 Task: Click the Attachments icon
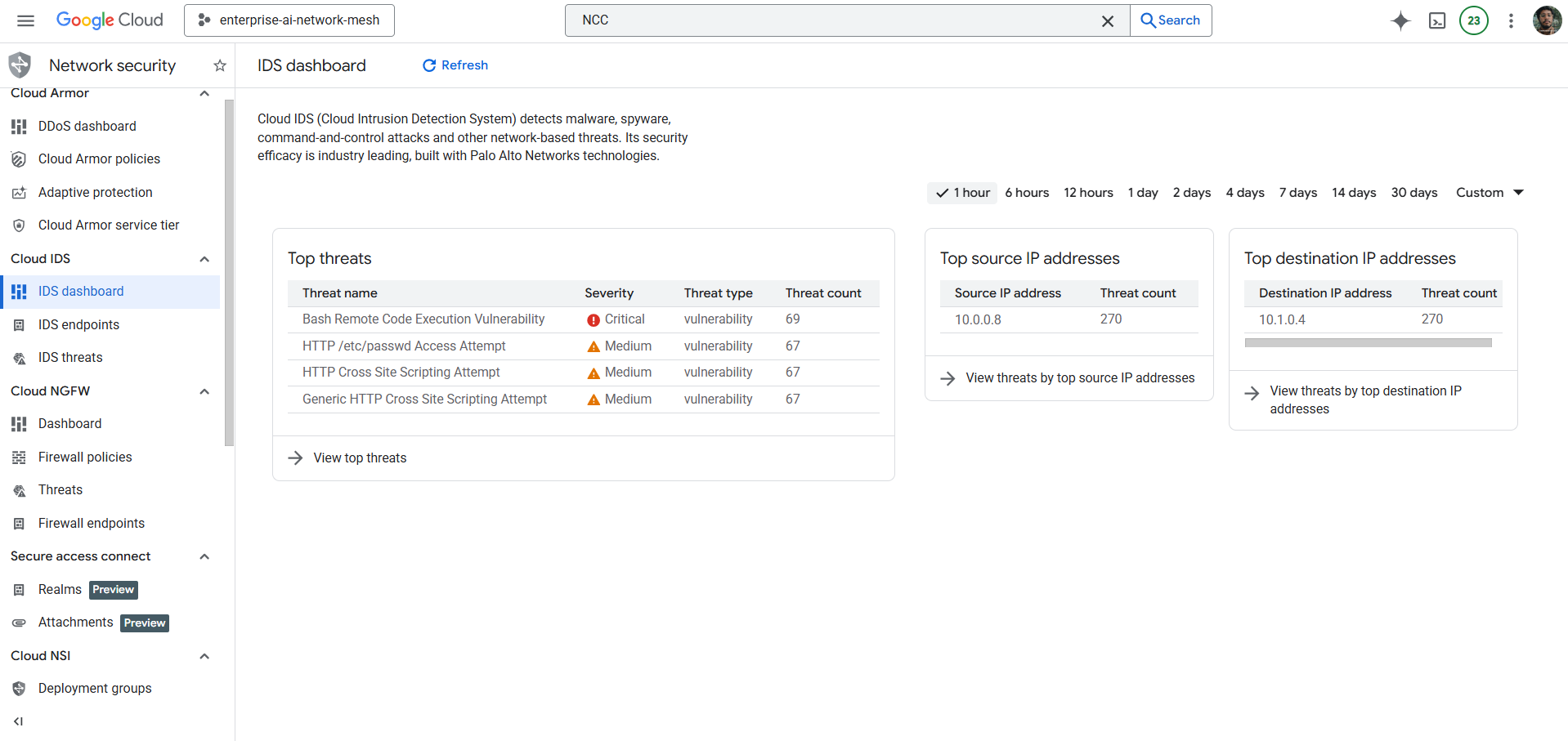click(x=19, y=623)
